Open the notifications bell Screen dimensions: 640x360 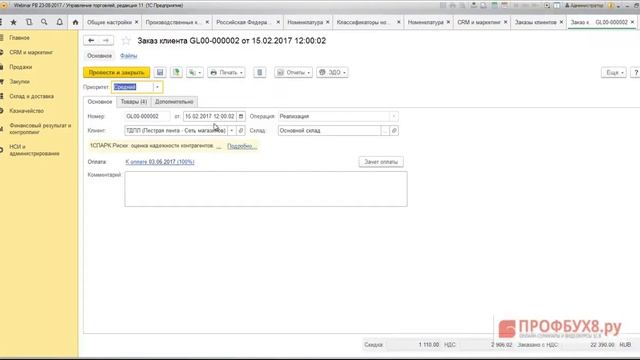click(60, 22)
